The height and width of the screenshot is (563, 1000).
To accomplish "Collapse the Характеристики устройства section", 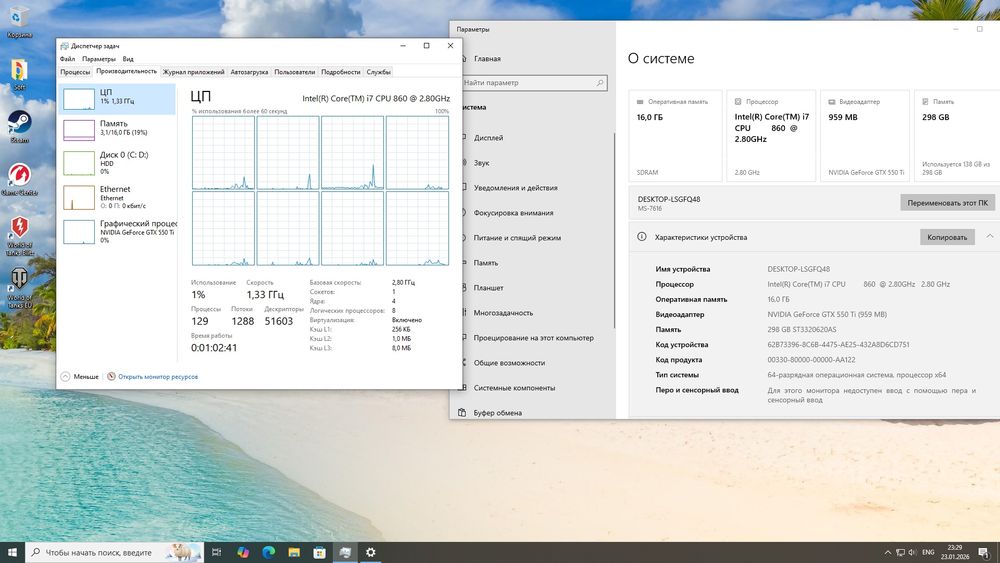I will pos(989,237).
